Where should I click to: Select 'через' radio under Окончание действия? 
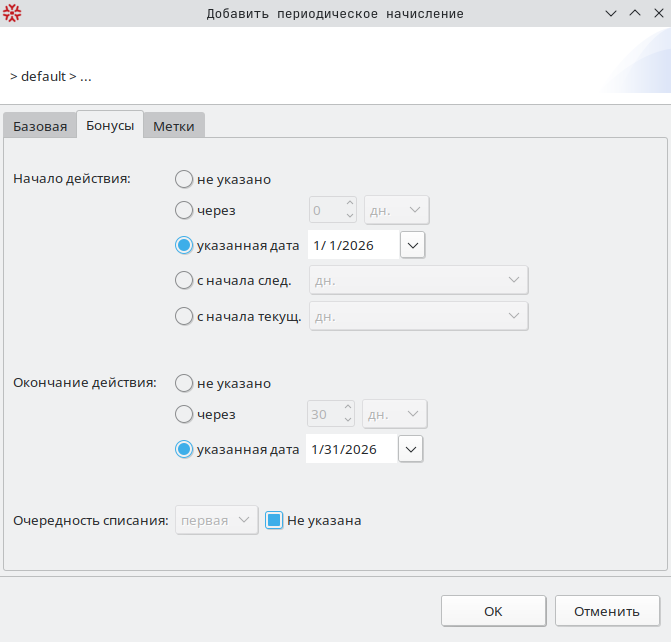pyautogui.click(x=184, y=414)
